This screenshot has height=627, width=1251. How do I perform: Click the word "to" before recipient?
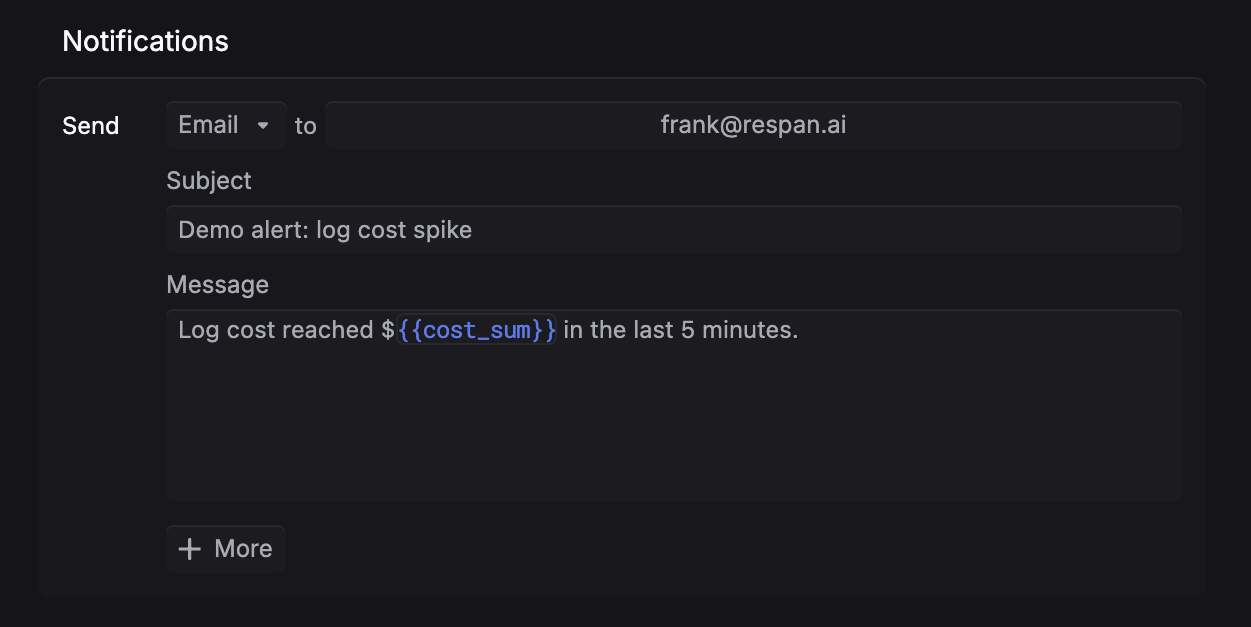tap(305, 126)
